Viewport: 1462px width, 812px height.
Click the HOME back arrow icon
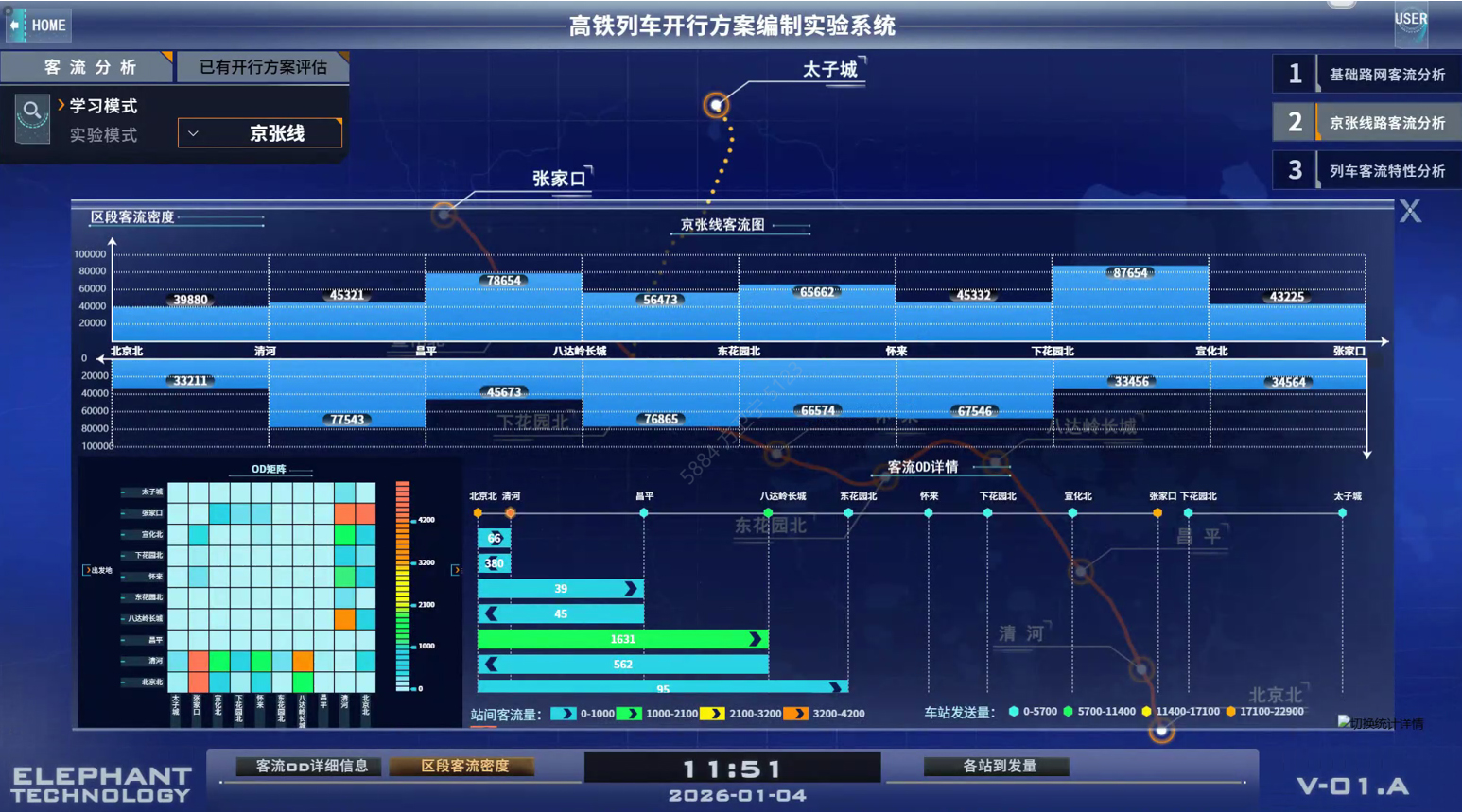(15, 25)
